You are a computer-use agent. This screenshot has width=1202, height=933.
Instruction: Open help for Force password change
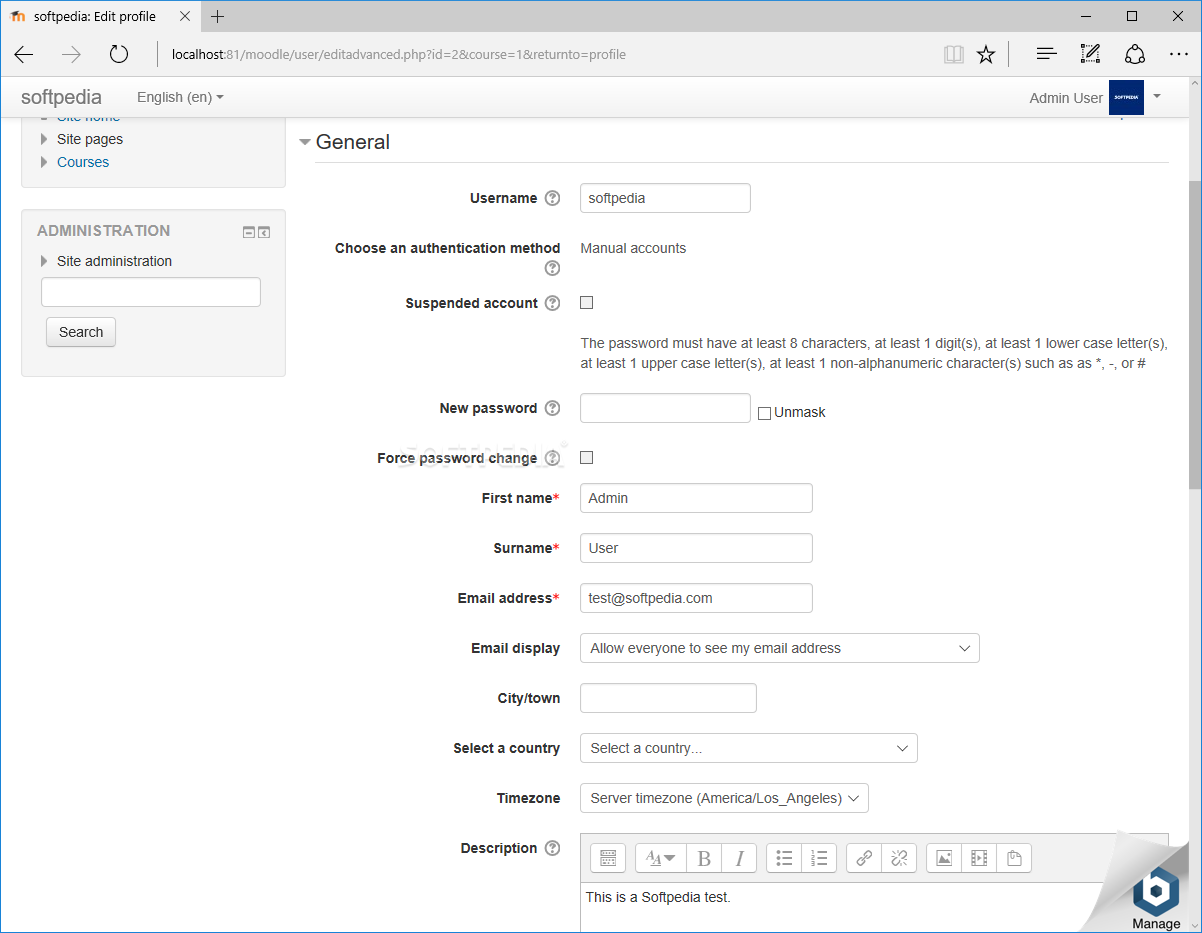click(x=552, y=458)
